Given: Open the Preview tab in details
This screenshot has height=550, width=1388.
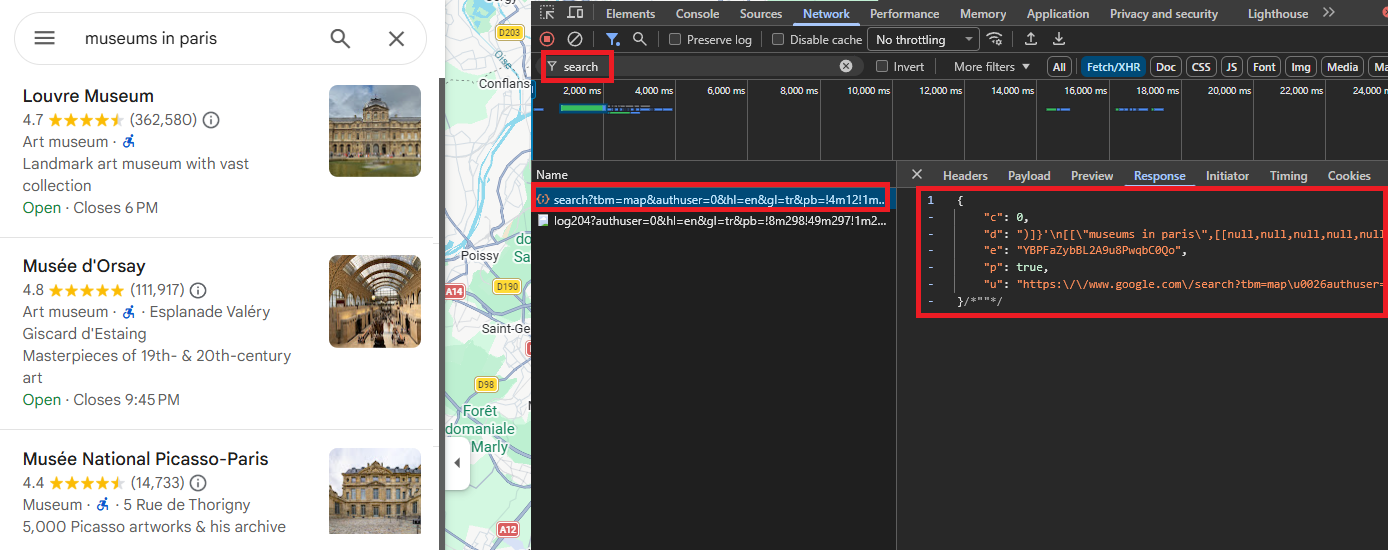Looking at the screenshot, I should (1092, 176).
